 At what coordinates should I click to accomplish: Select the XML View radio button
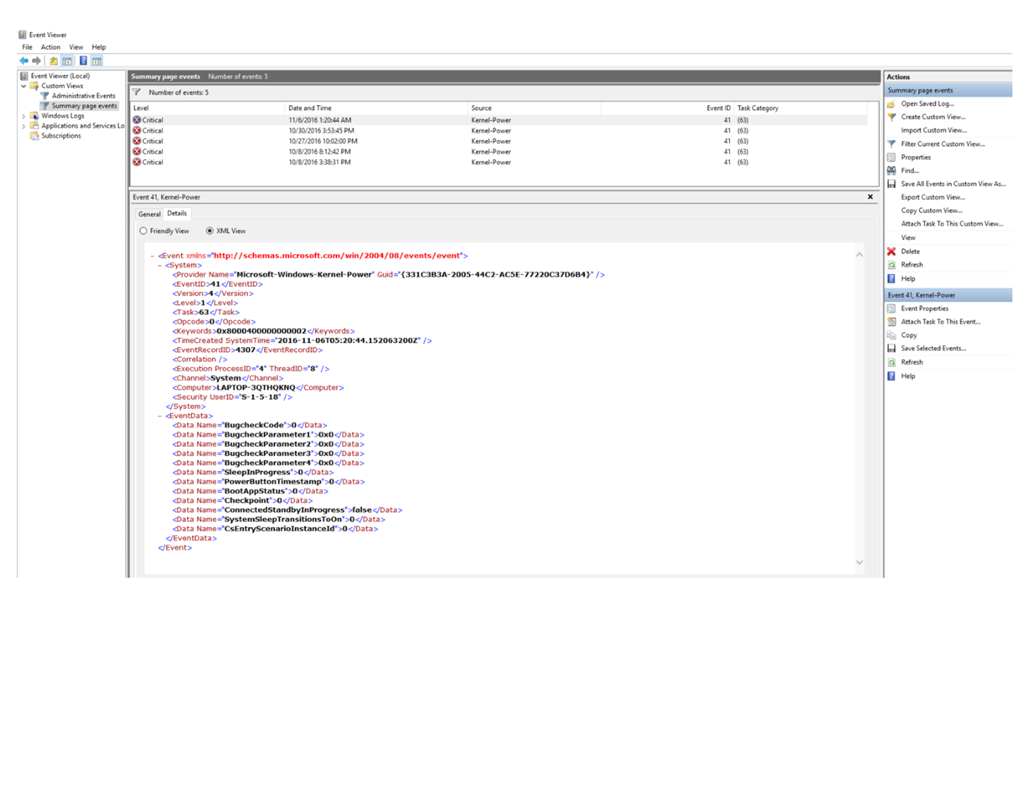coord(210,231)
